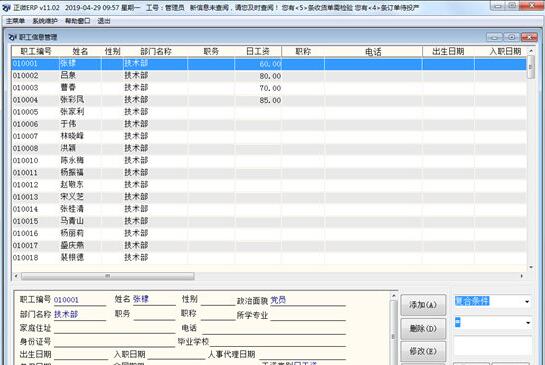Minimize the 职工信息管理 inner window
Screen dimensions: 545x365
coord(495,37)
